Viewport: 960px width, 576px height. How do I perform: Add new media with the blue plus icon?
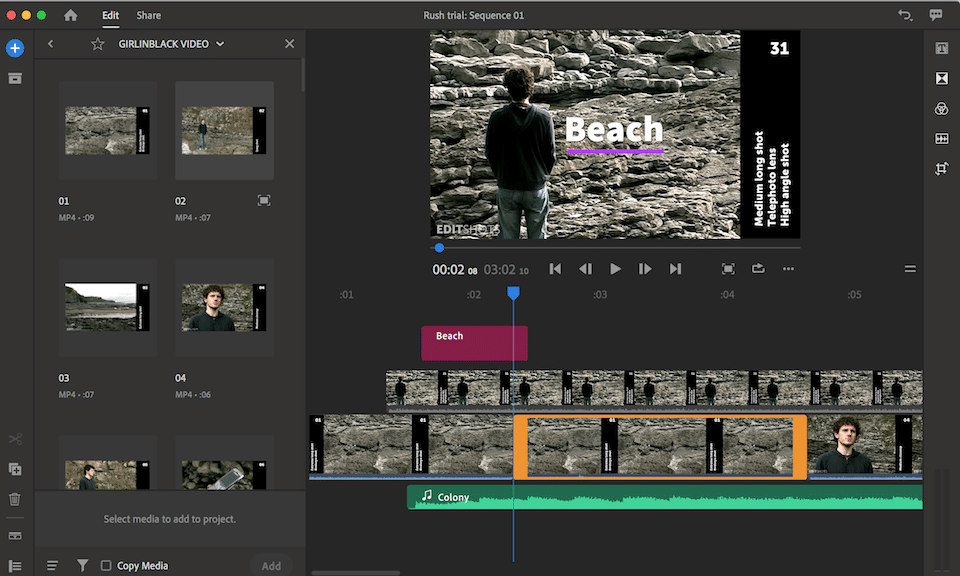[x=13, y=47]
